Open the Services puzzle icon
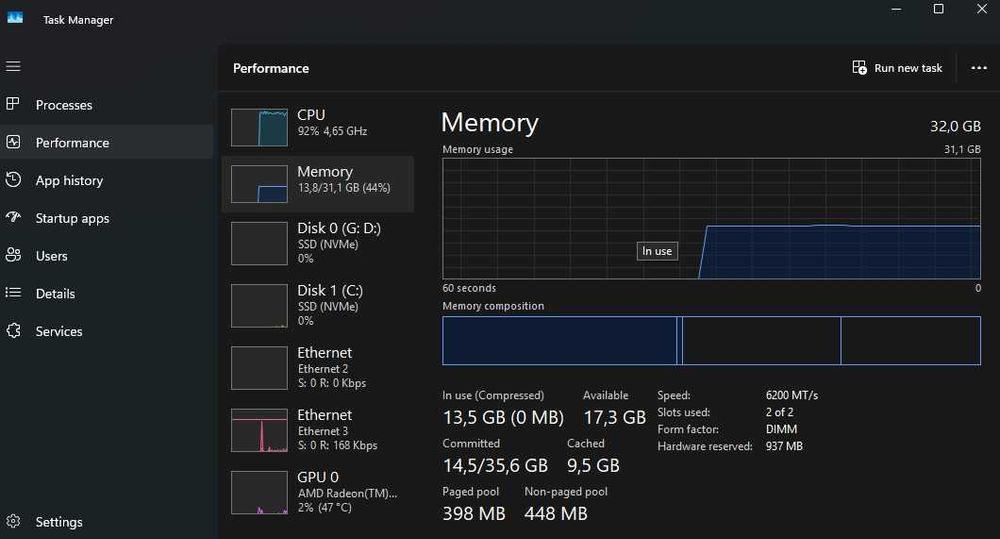This screenshot has height=539, width=1000. pyautogui.click(x=13, y=331)
